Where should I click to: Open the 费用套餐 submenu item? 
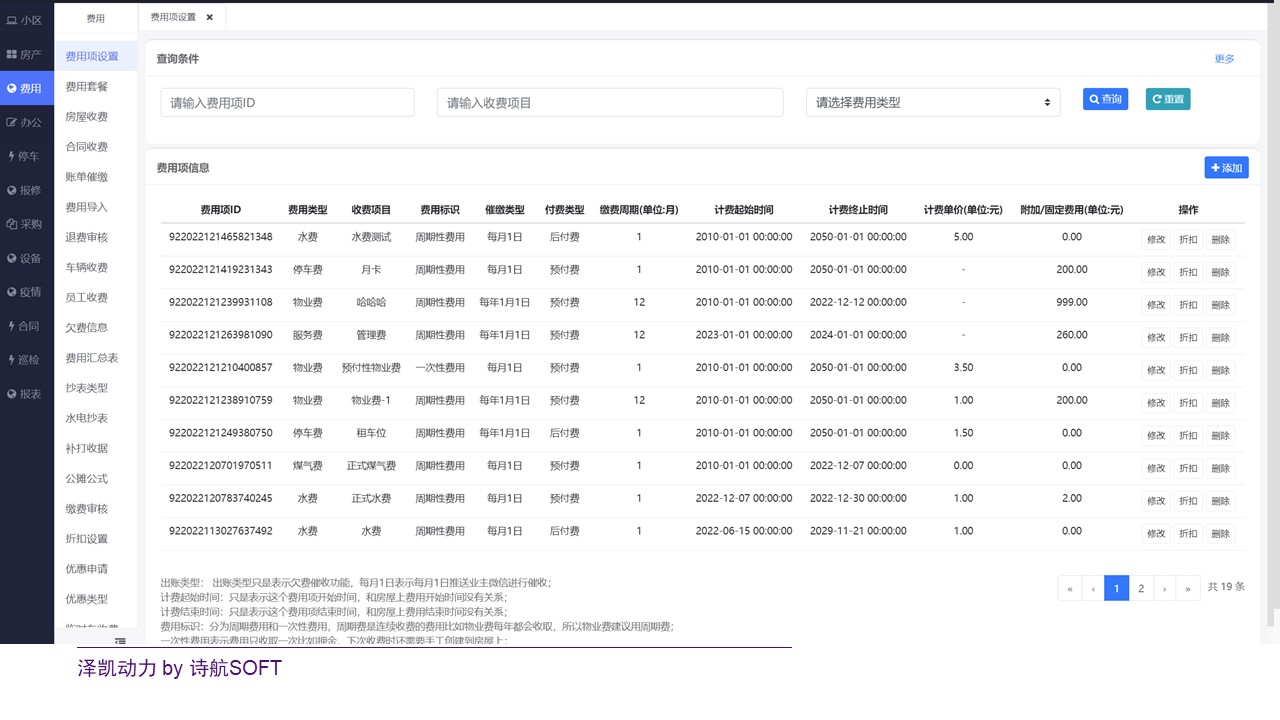(96, 87)
